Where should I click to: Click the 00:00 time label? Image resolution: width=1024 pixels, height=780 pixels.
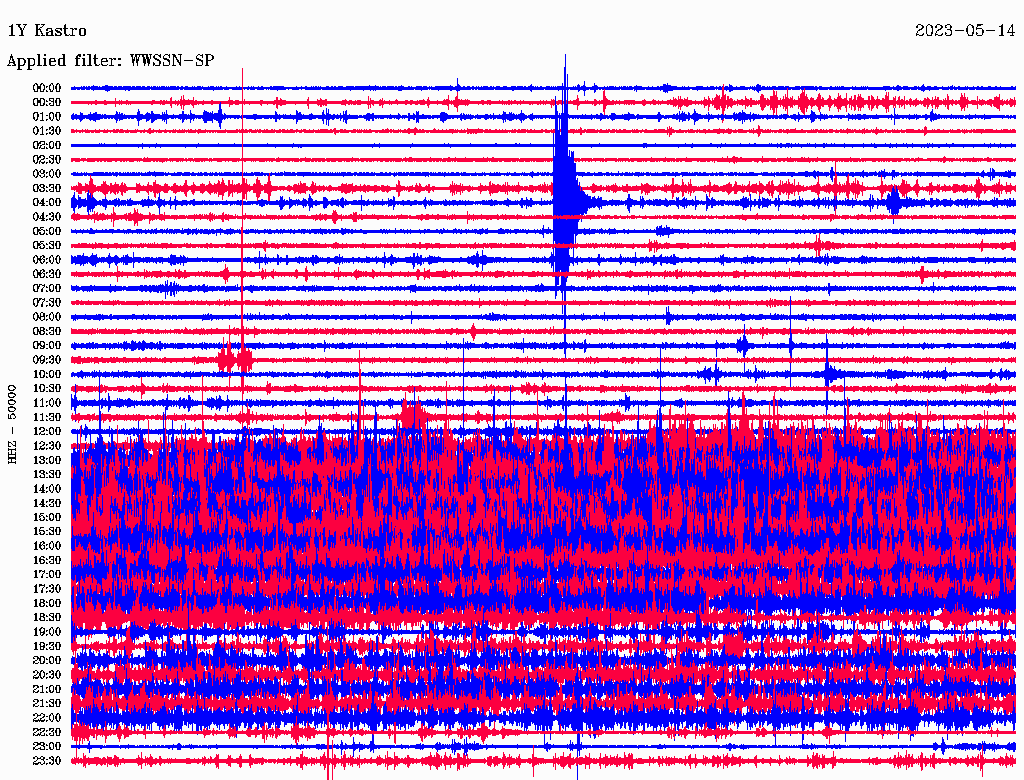47,88
